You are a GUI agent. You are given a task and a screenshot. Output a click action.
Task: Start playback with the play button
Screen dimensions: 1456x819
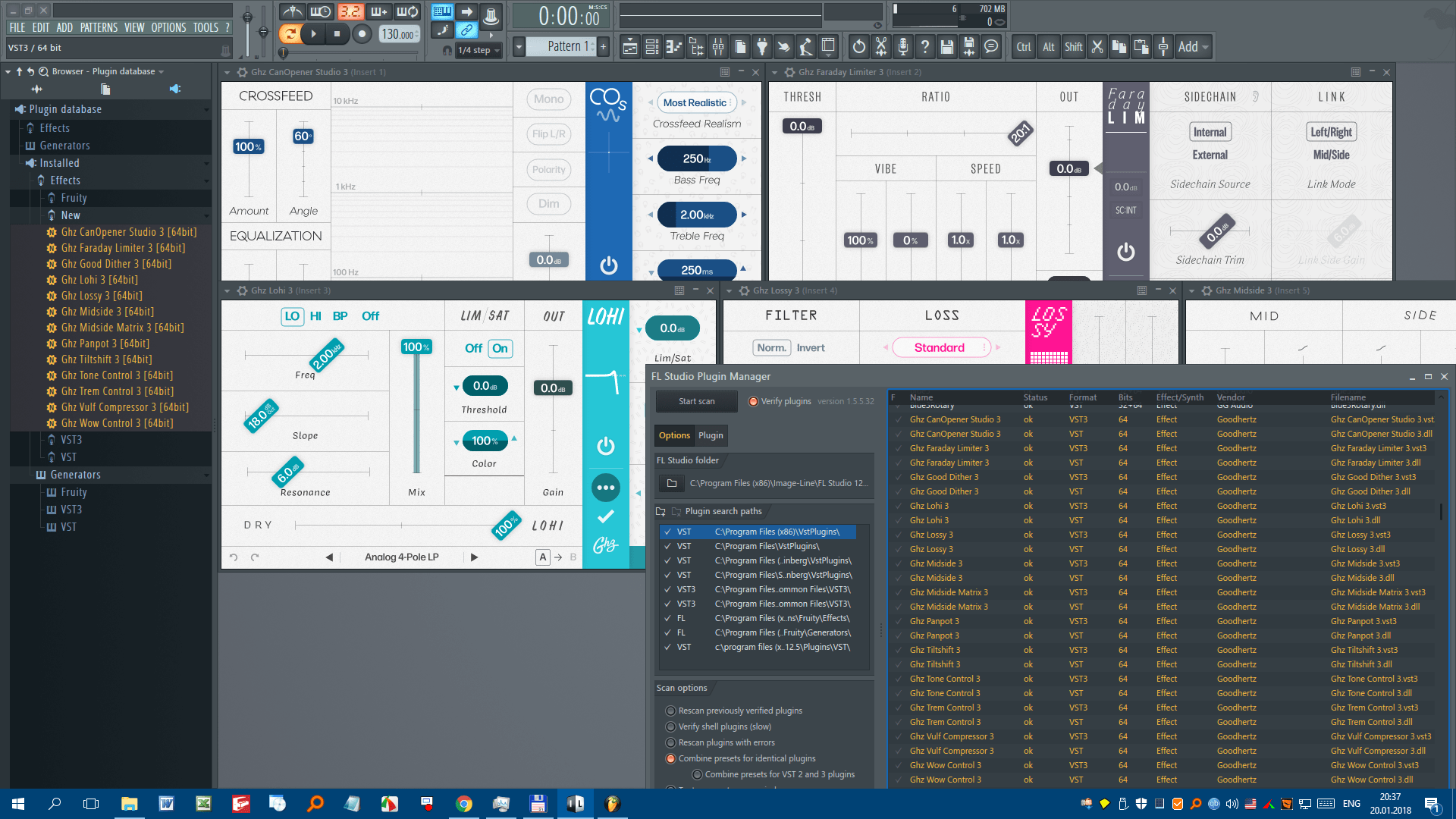313,34
